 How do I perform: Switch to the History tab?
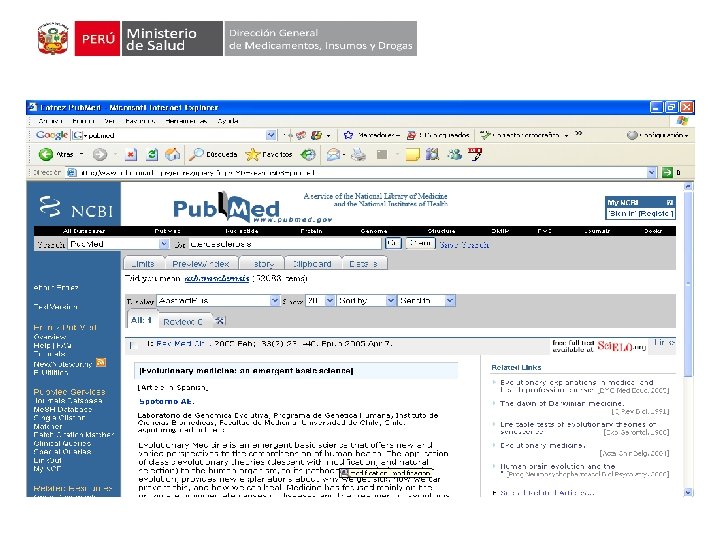pyautogui.click(x=261, y=264)
